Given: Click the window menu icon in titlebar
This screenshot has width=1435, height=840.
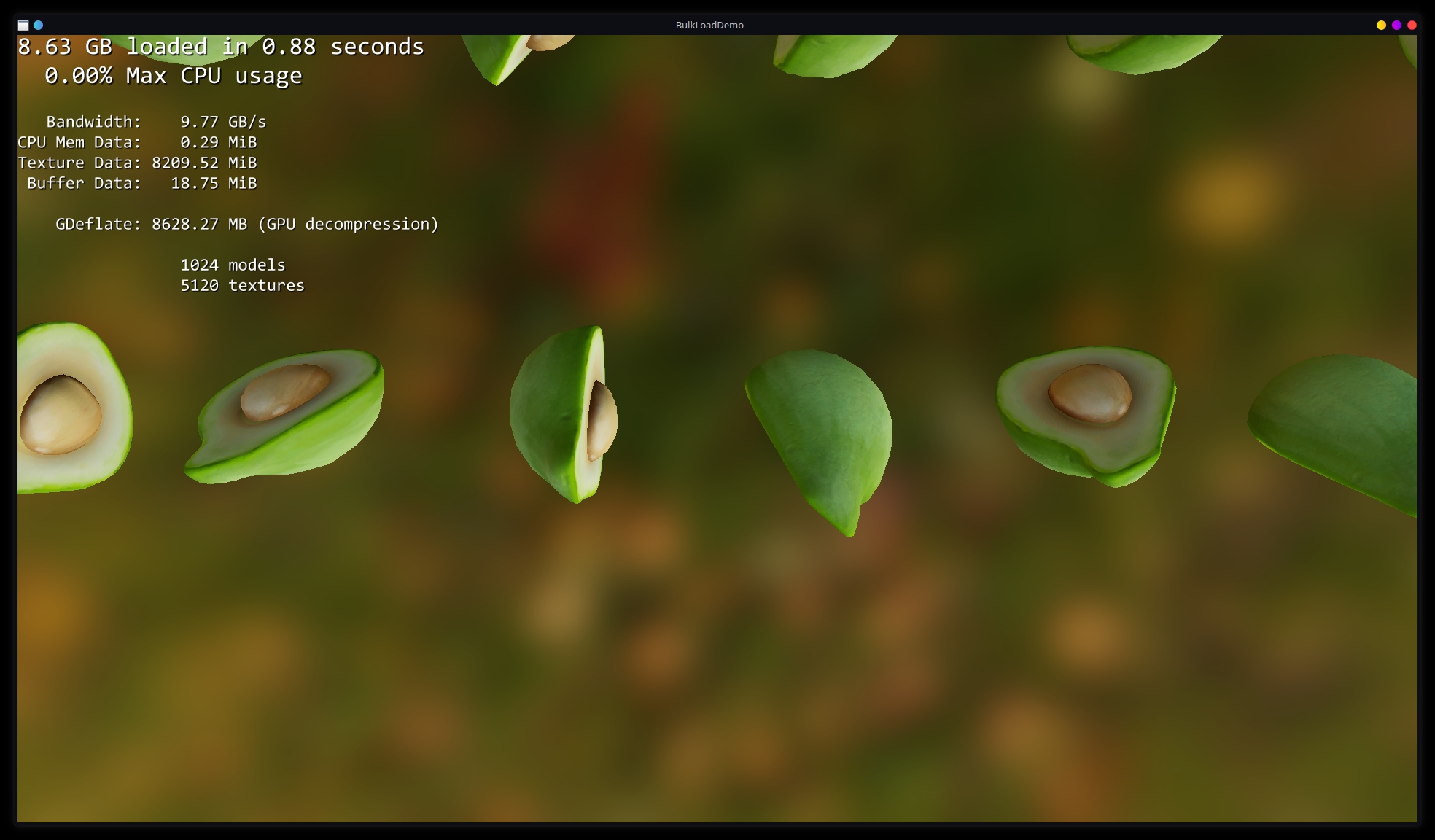Looking at the screenshot, I should [x=23, y=25].
